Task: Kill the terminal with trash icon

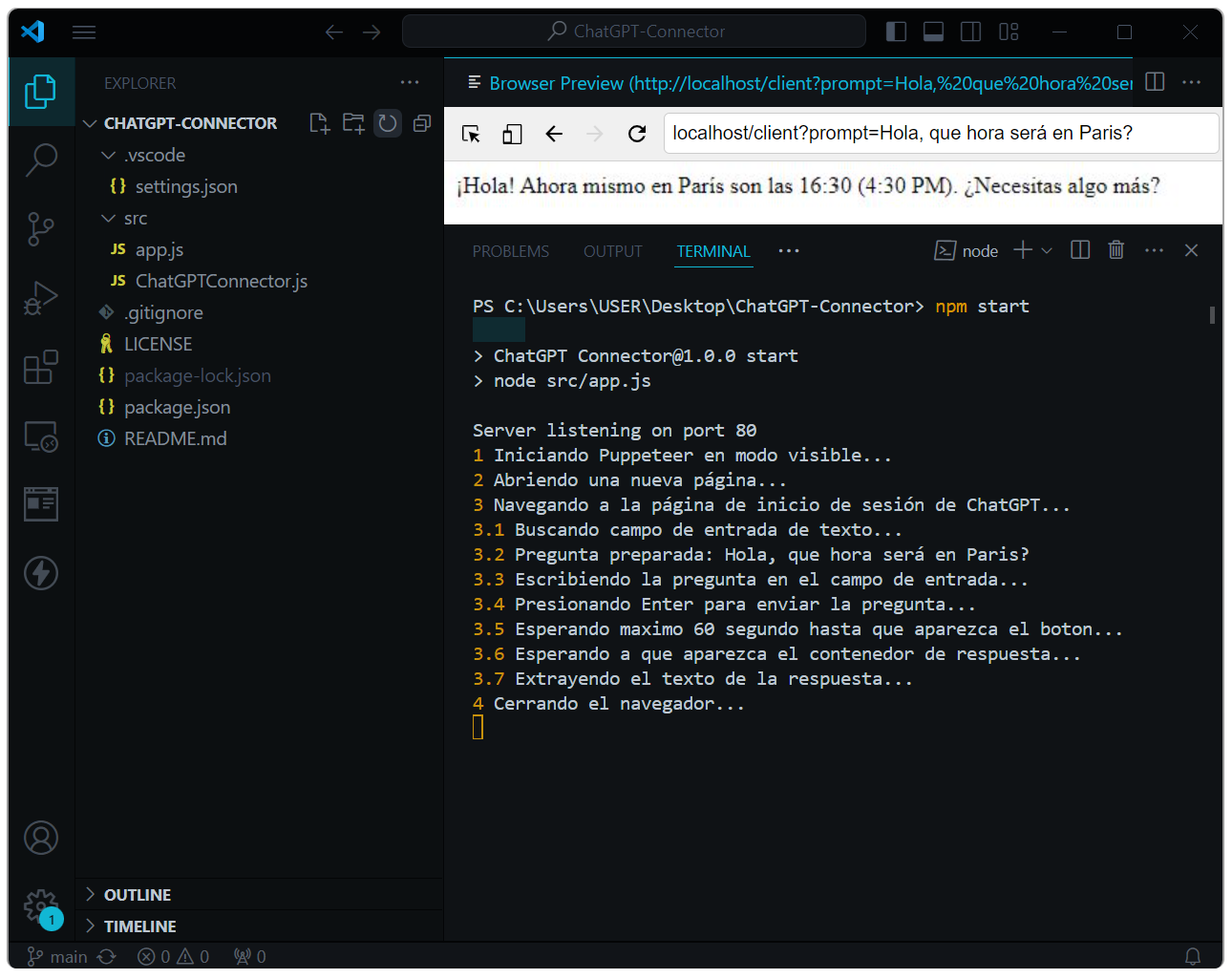Action: tap(1115, 250)
